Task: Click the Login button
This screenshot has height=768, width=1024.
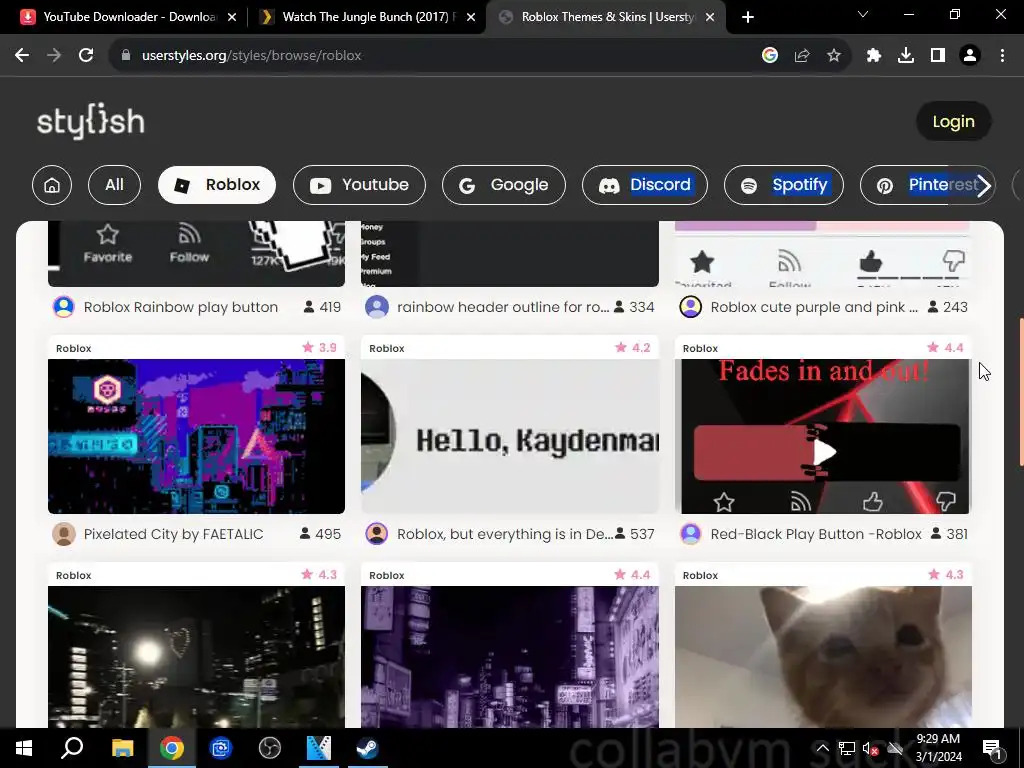Action: (x=953, y=121)
